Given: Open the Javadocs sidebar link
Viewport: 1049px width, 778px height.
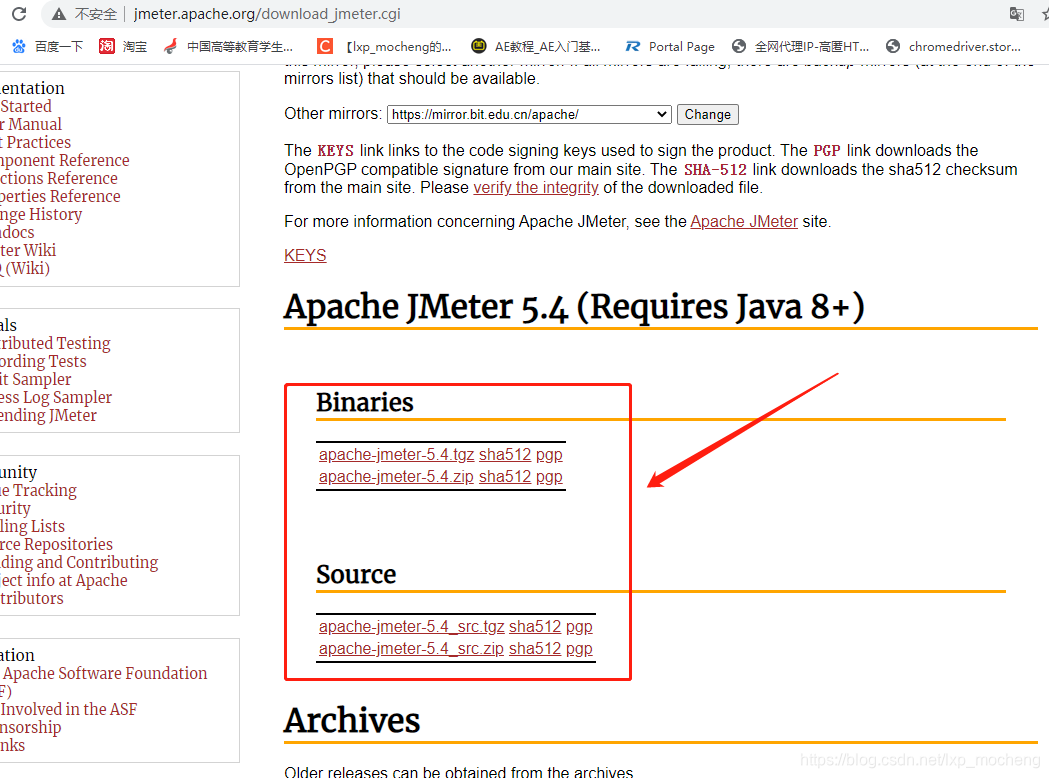Looking at the screenshot, I should pyautogui.click(x=17, y=233).
